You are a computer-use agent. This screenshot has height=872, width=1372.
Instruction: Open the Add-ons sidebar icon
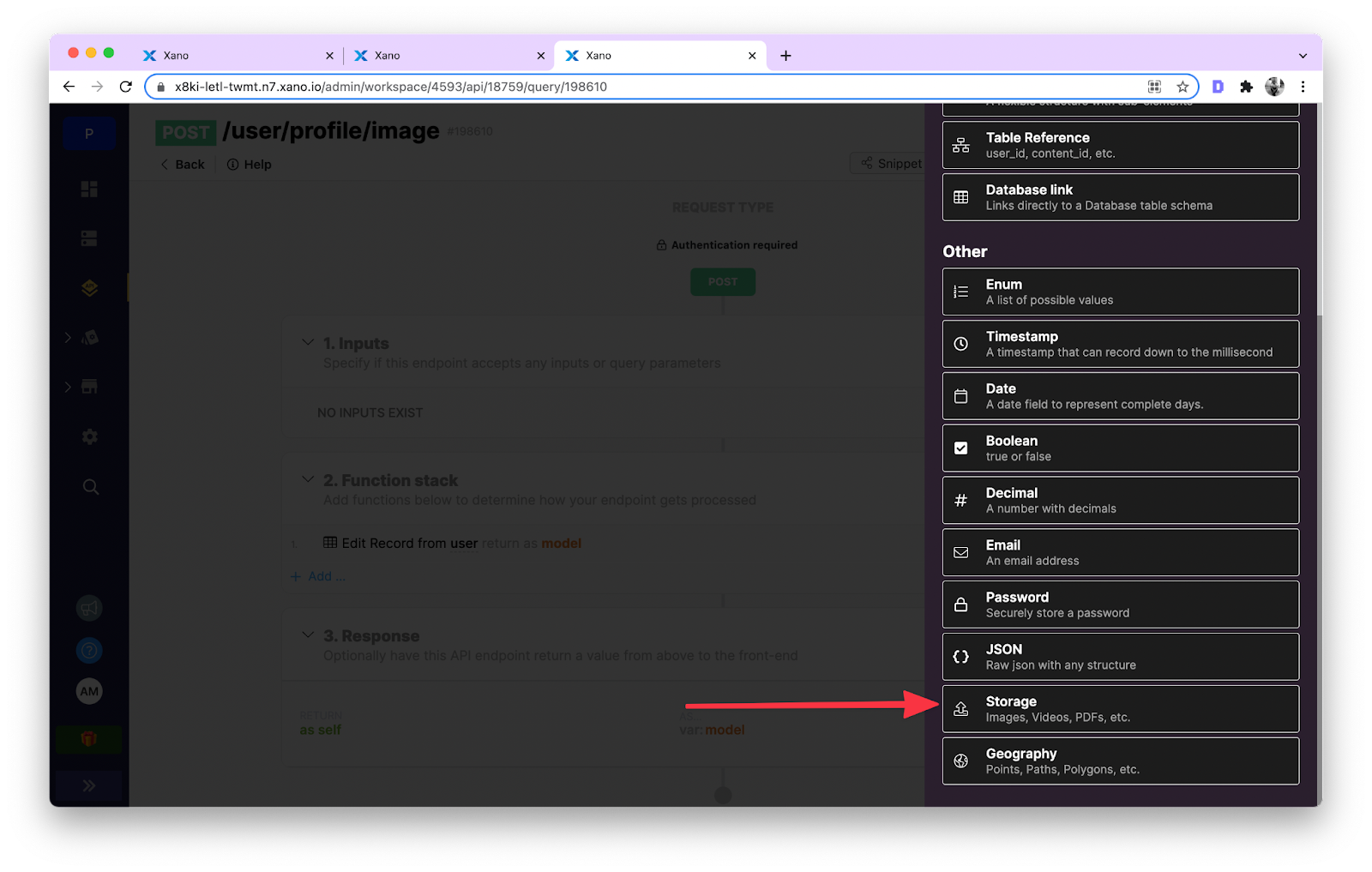89,337
